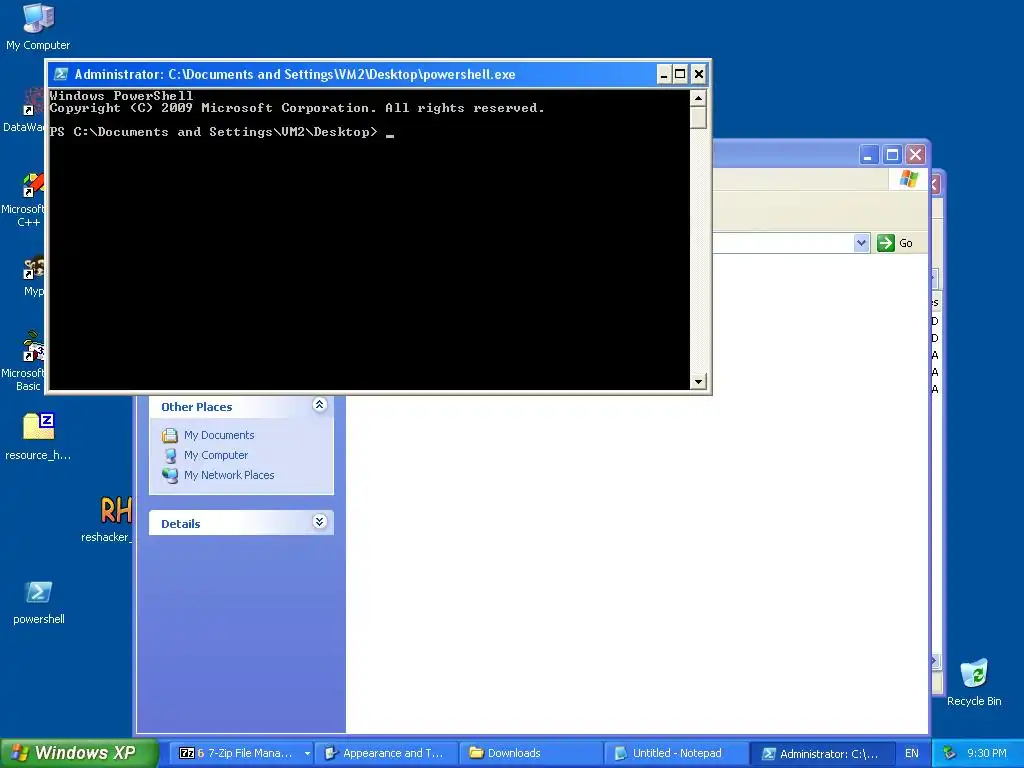Open the My Network Places link
The height and width of the screenshot is (768, 1024).
[x=229, y=475]
